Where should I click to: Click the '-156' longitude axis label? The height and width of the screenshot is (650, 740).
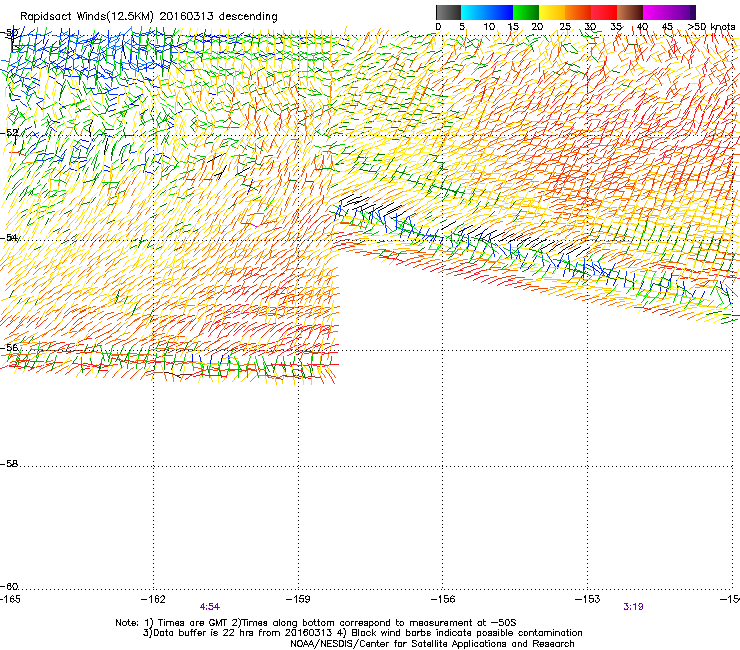pos(443,599)
